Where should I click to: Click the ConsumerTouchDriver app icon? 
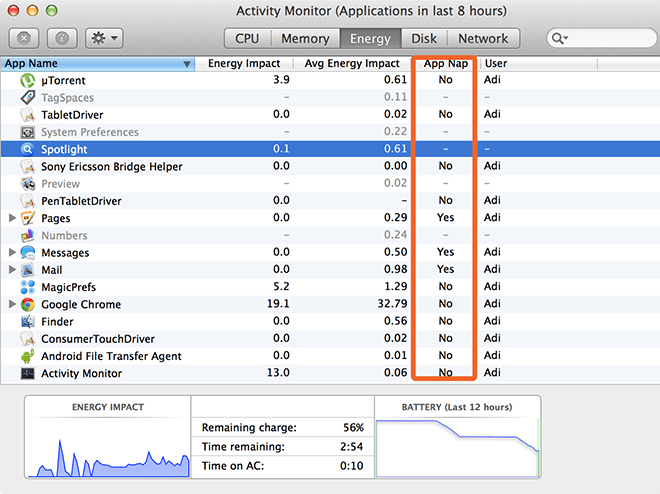[28, 339]
